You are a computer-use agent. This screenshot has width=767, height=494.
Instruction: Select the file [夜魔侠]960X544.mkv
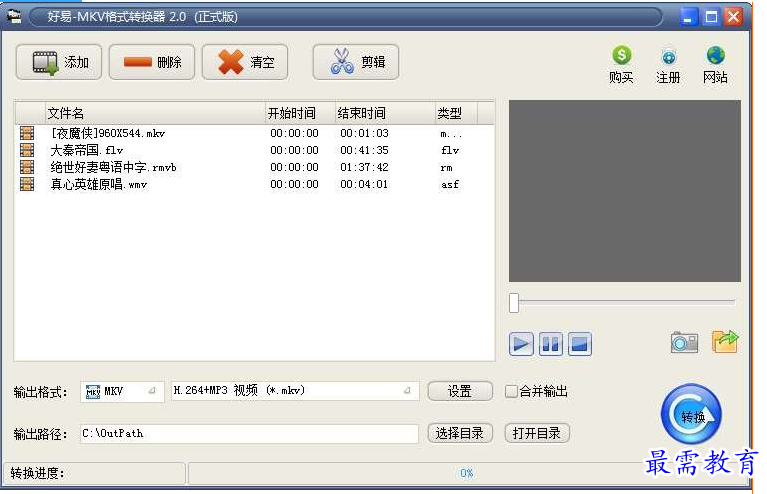pyautogui.click(x=108, y=133)
